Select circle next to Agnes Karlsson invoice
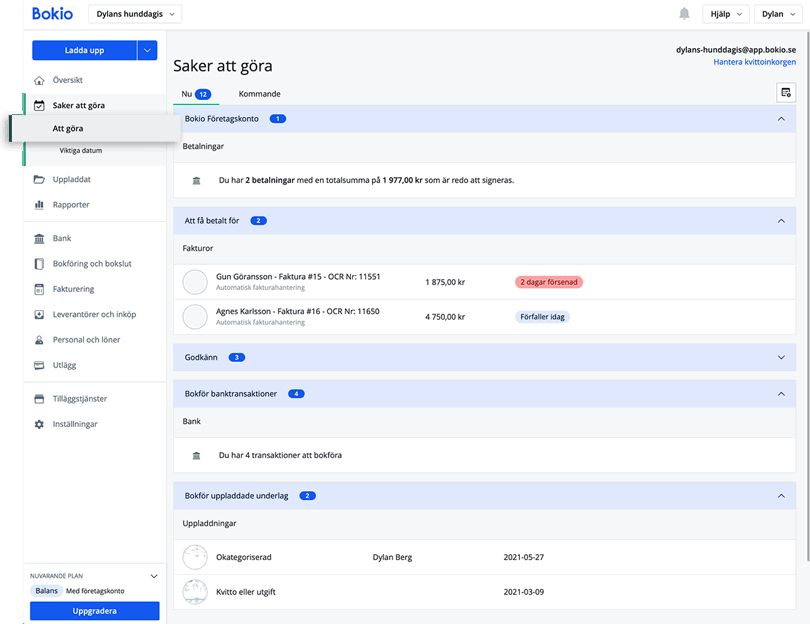This screenshot has height=624, width=810. tap(195, 317)
